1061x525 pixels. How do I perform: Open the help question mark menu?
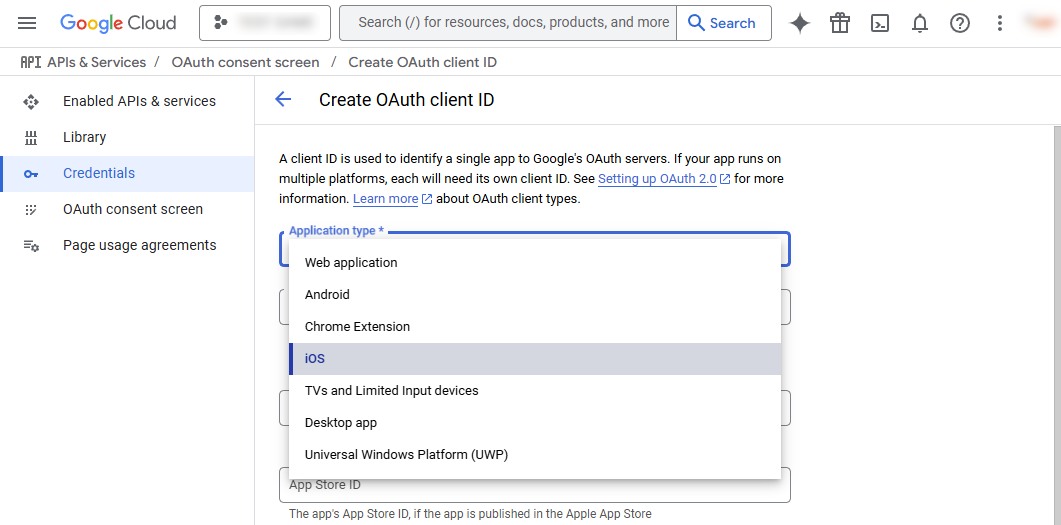click(x=960, y=23)
